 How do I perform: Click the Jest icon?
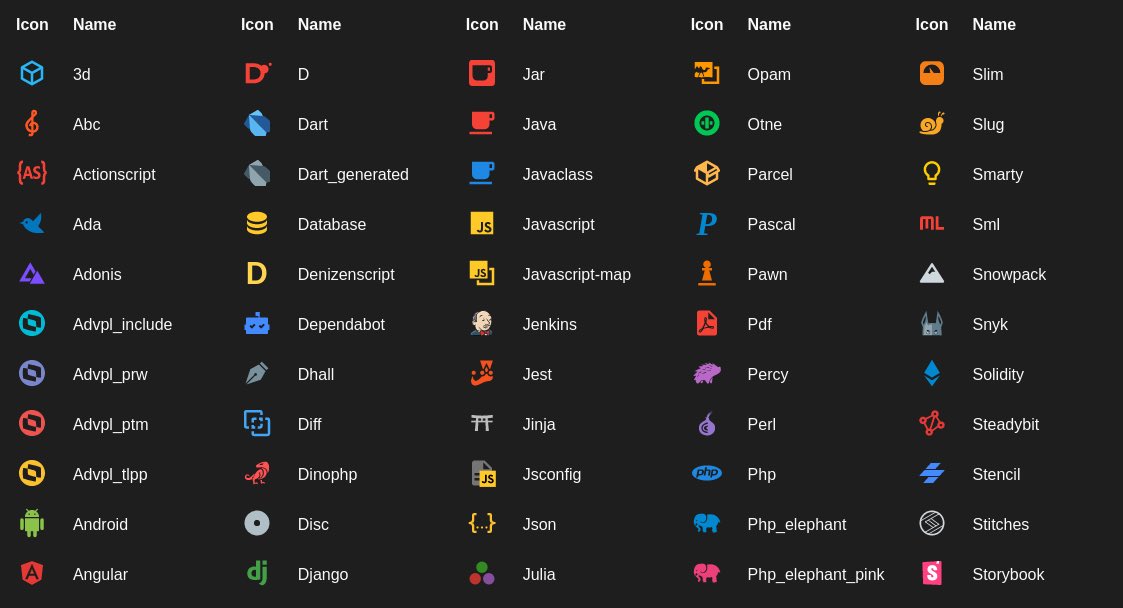click(x=482, y=373)
